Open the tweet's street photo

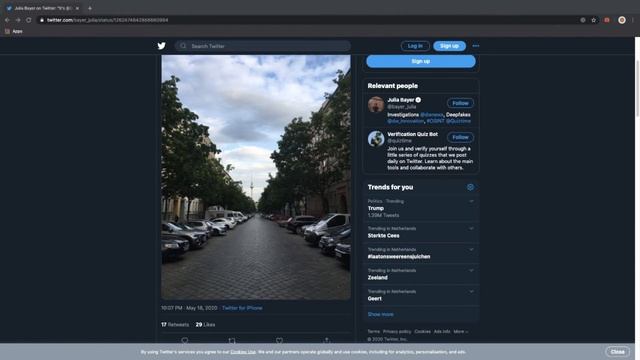click(x=256, y=177)
